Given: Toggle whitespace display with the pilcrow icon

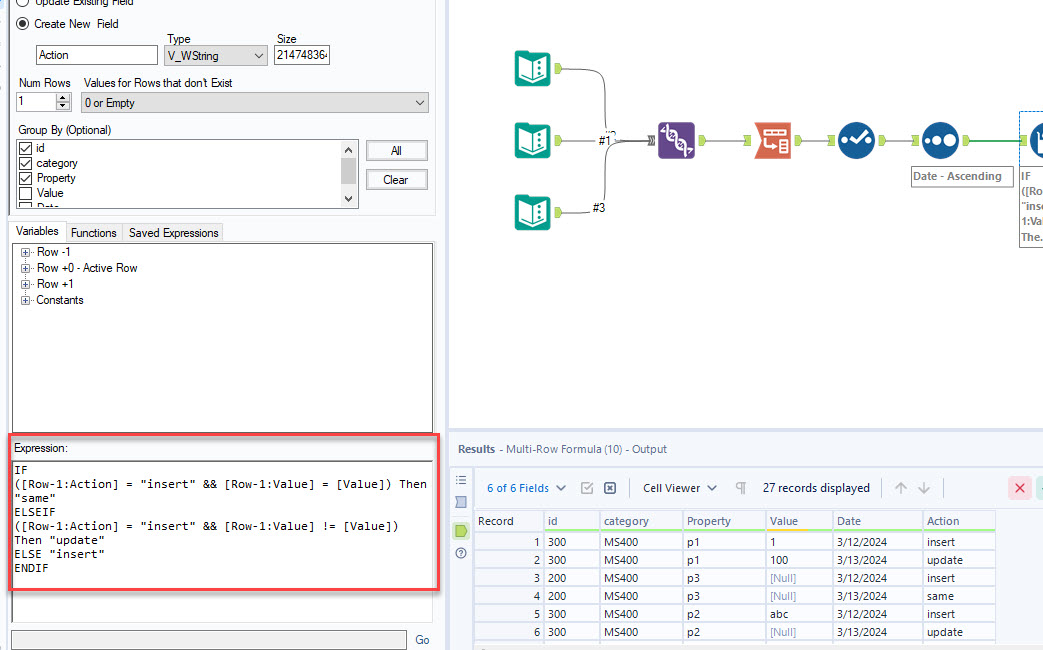Looking at the screenshot, I should coord(741,488).
